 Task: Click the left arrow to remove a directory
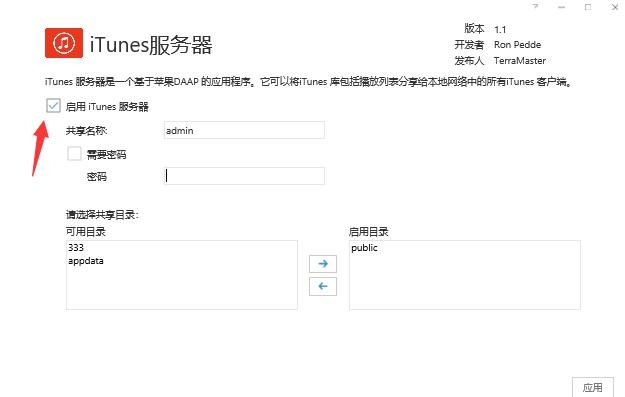coord(323,286)
